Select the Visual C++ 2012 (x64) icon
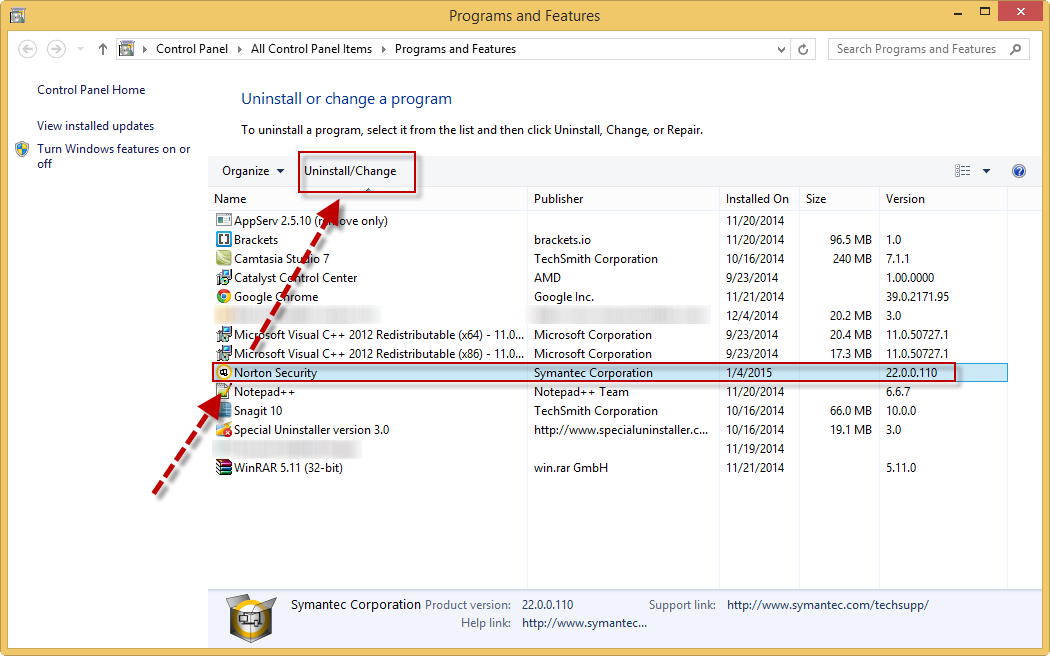 point(224,334)
